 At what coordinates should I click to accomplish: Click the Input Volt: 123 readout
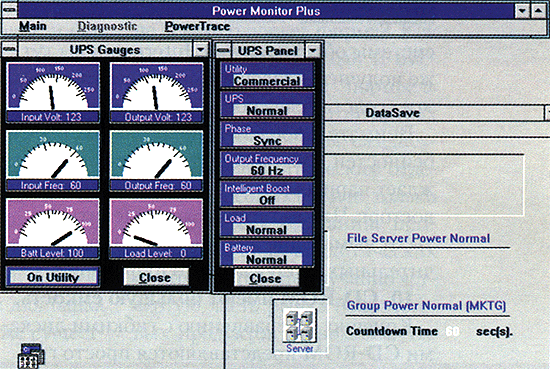coord(52,117)
